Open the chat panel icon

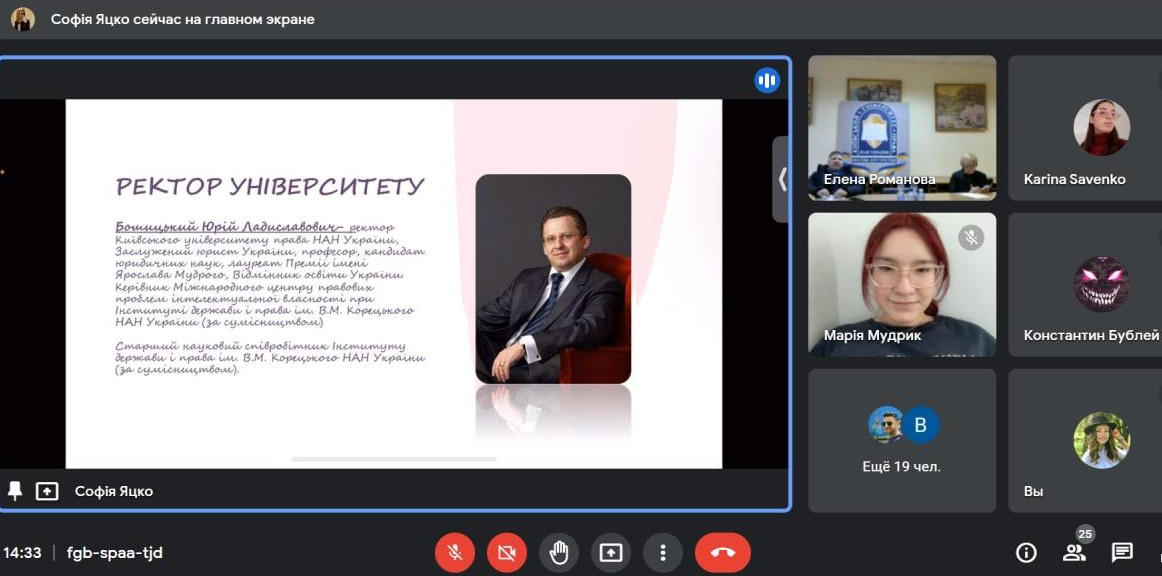coord(1122,552)
